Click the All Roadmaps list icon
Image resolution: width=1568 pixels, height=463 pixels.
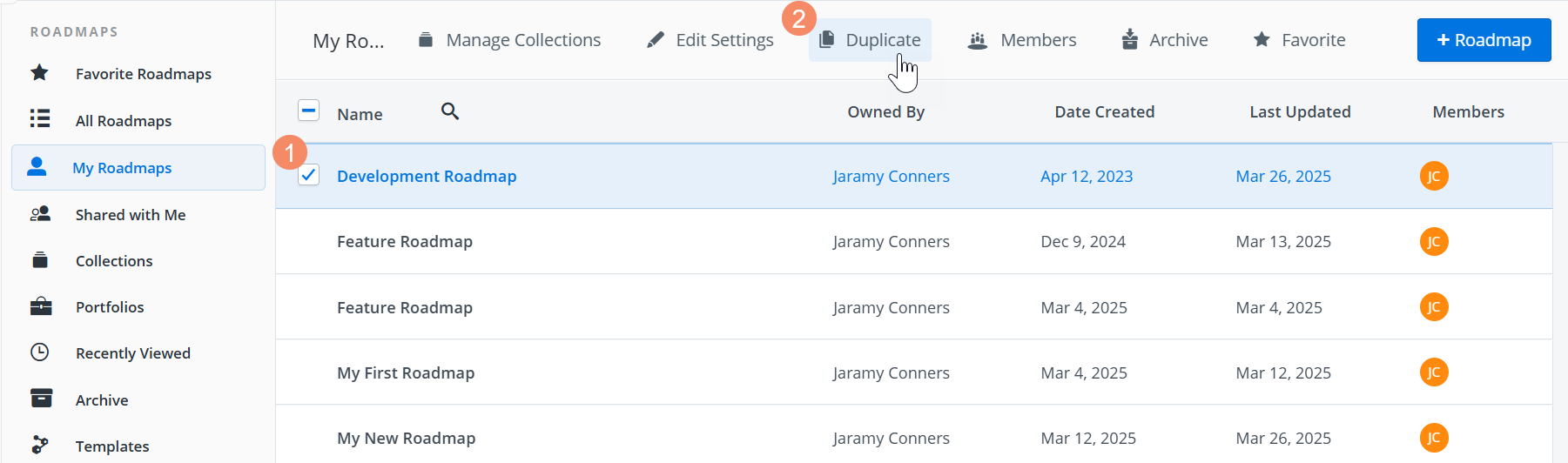coord(39,119)
